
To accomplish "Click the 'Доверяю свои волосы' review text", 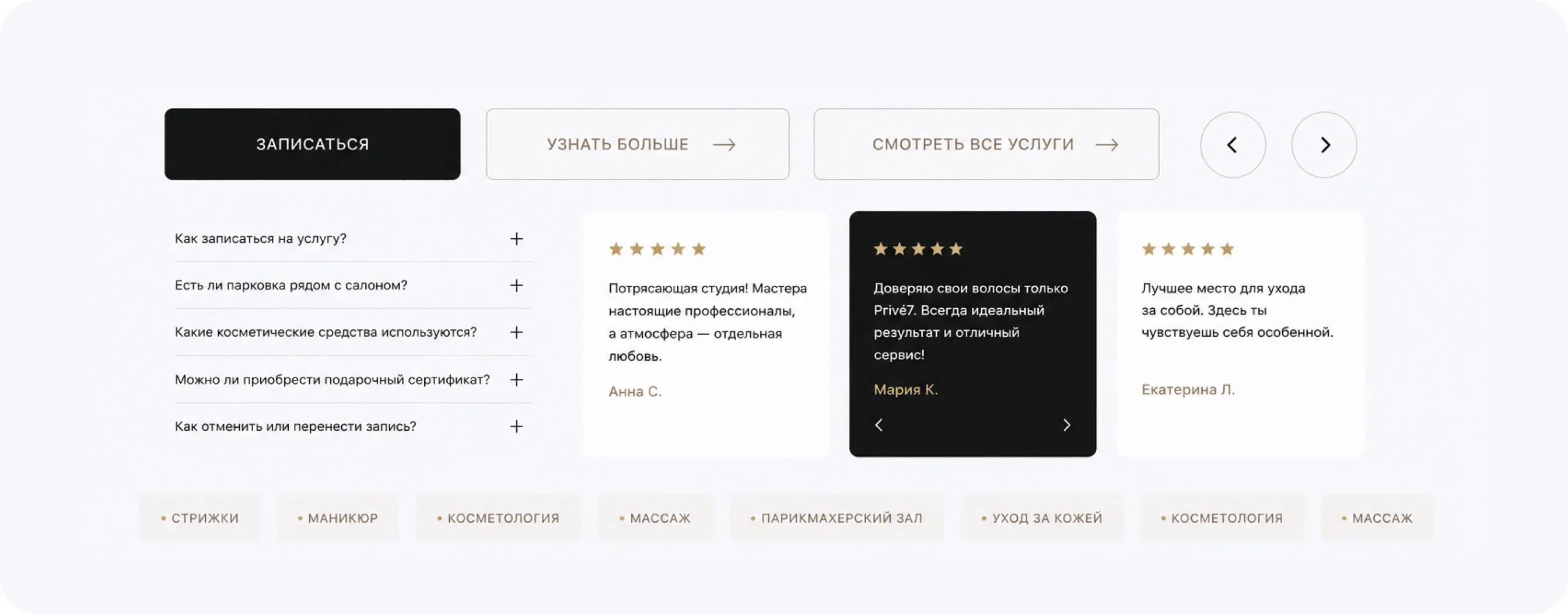I will pos(971,322).
